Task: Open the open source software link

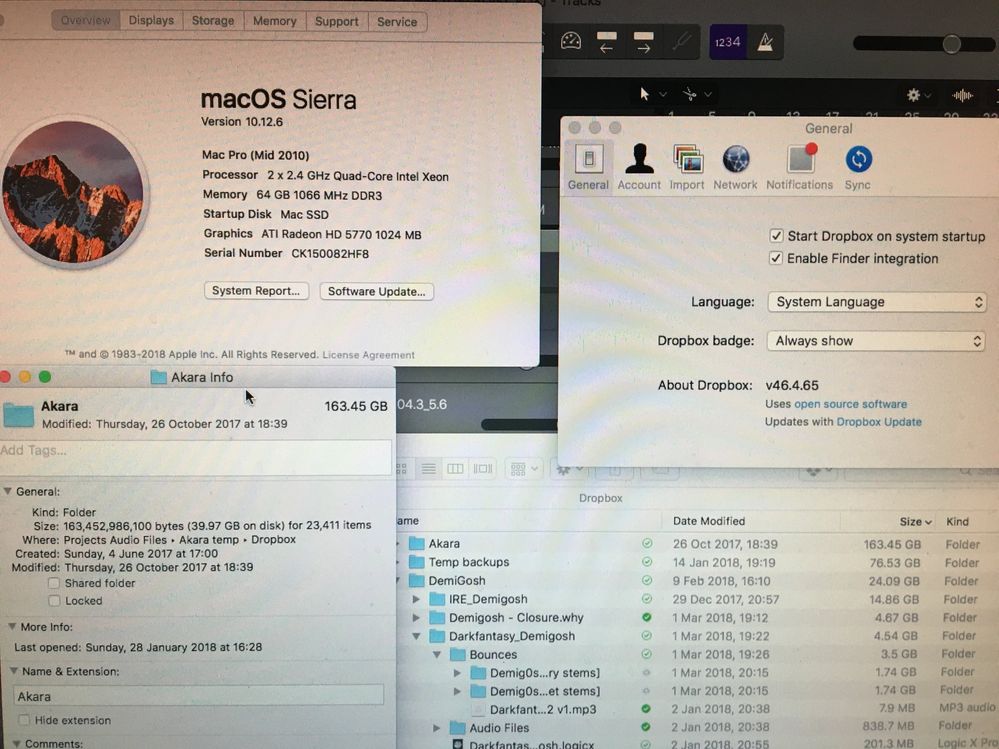Action: [x=850, y=404]
